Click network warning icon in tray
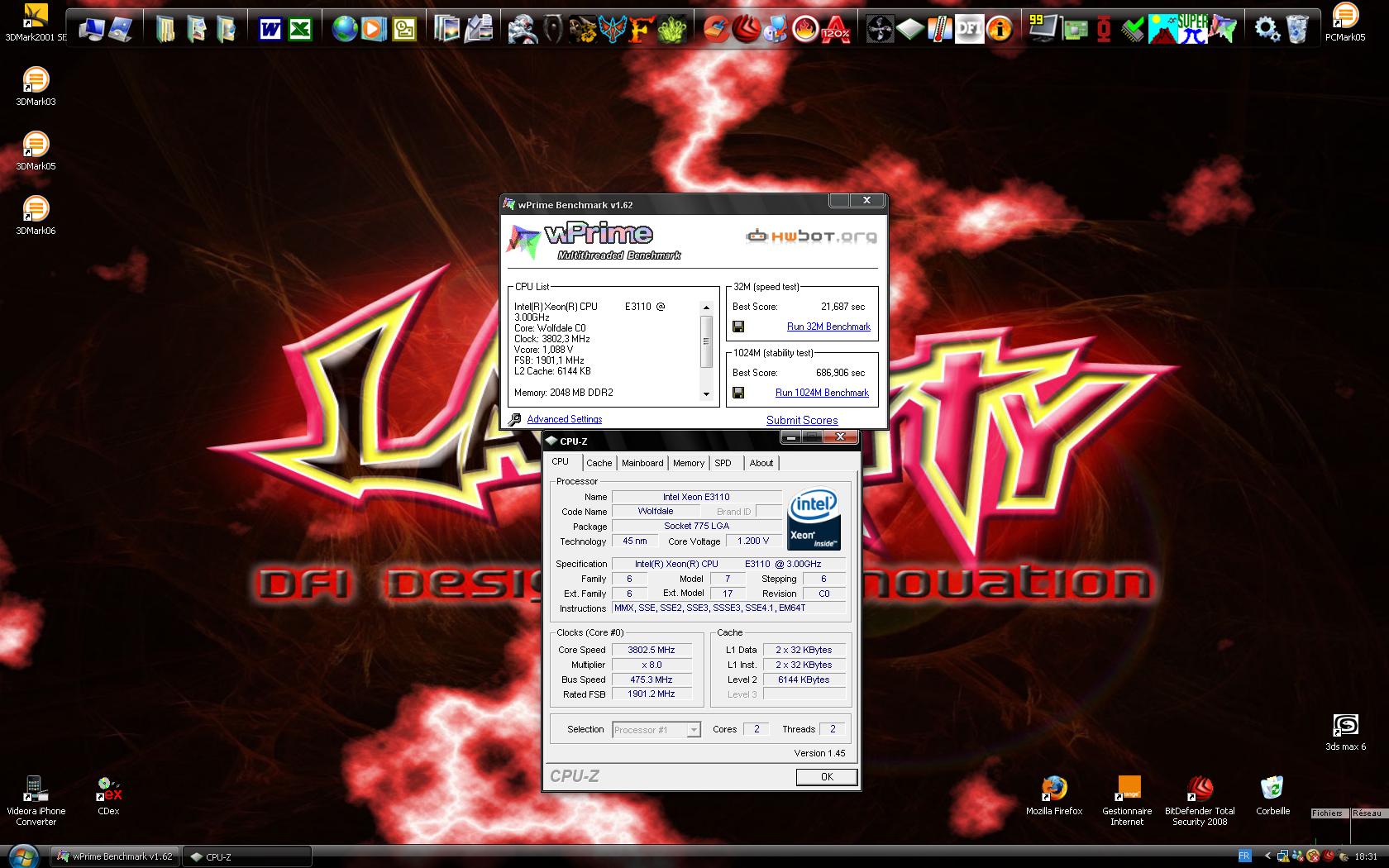The image size is (1389, 868). pos(1282,856)
